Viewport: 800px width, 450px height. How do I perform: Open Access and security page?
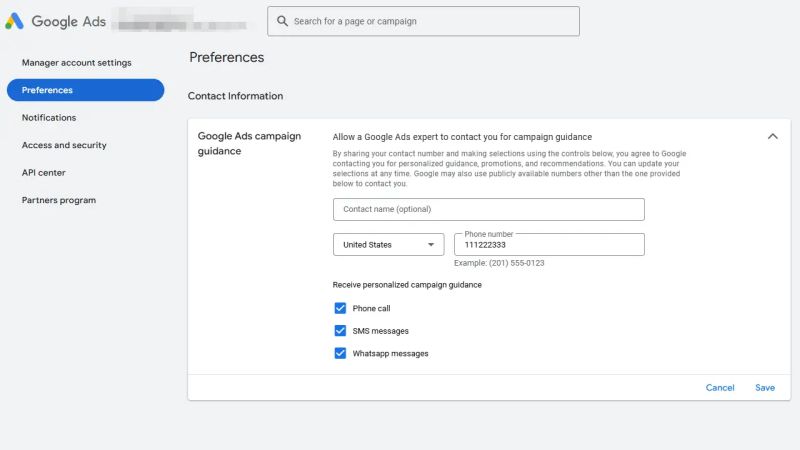point(64,145)
